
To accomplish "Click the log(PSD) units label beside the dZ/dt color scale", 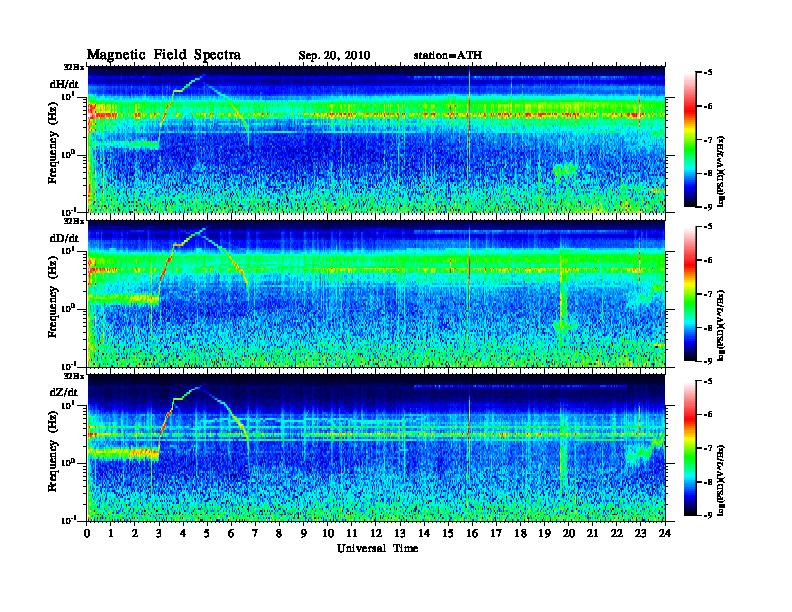I will [722, 480].
